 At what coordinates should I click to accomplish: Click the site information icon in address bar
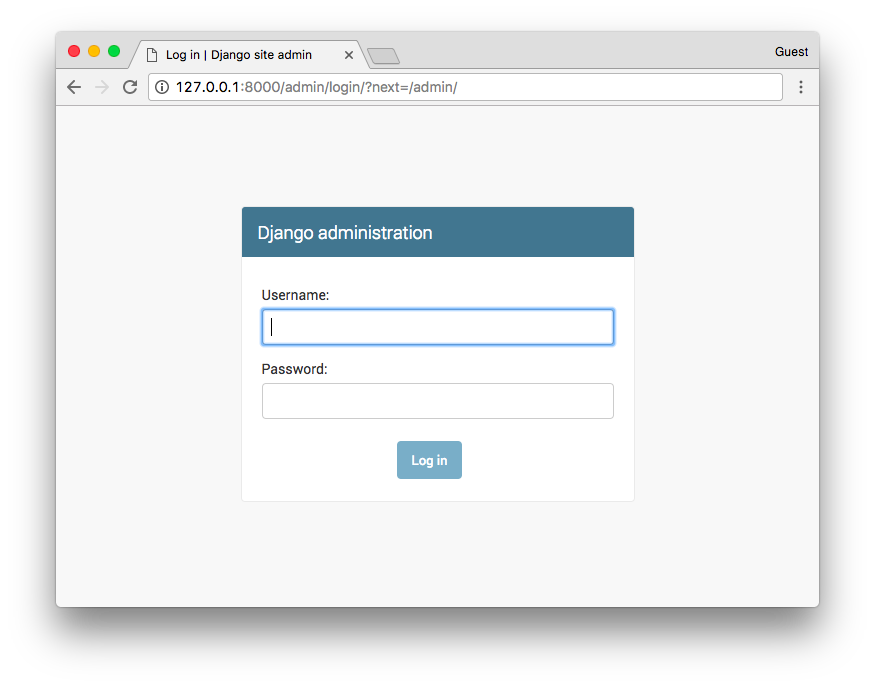pos(161,87)
